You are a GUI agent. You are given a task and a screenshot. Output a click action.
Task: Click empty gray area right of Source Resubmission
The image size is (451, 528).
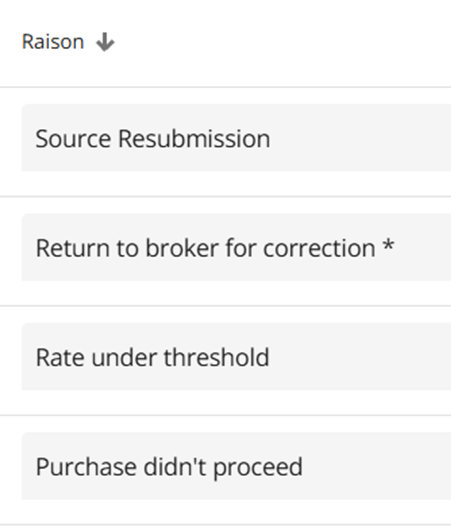360,138
